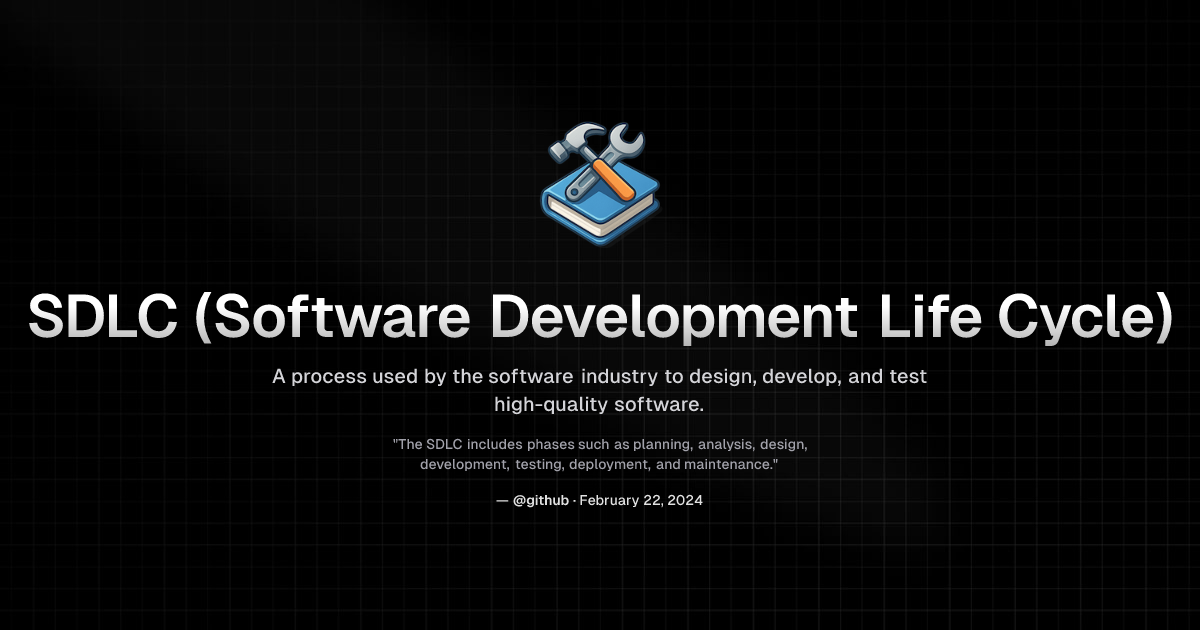
Task: Click the title "SDLC (Software Development Life Cycle)"
Action: [x=600, y=318]
